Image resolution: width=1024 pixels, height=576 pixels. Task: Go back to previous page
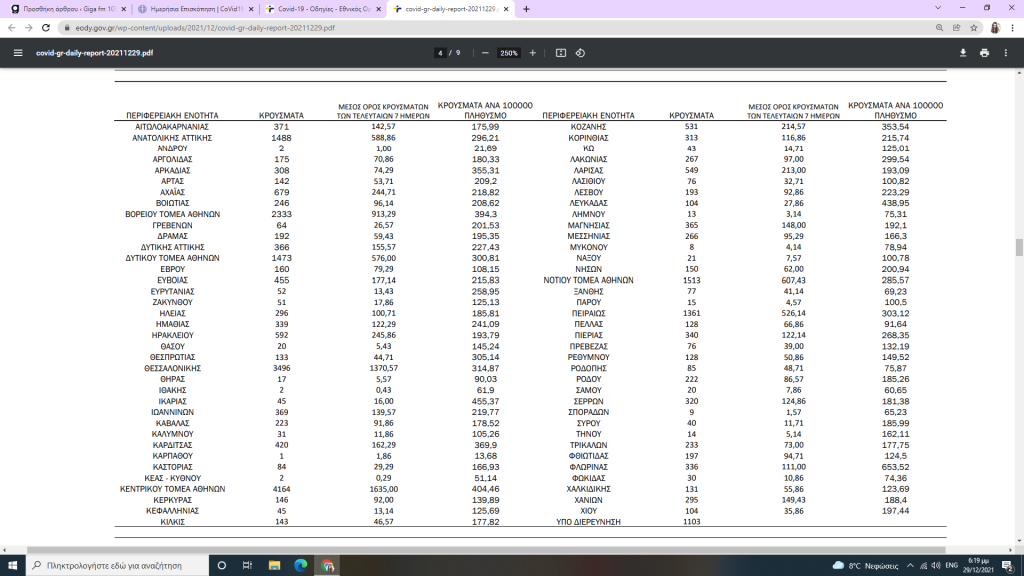(x=12, y=27)
